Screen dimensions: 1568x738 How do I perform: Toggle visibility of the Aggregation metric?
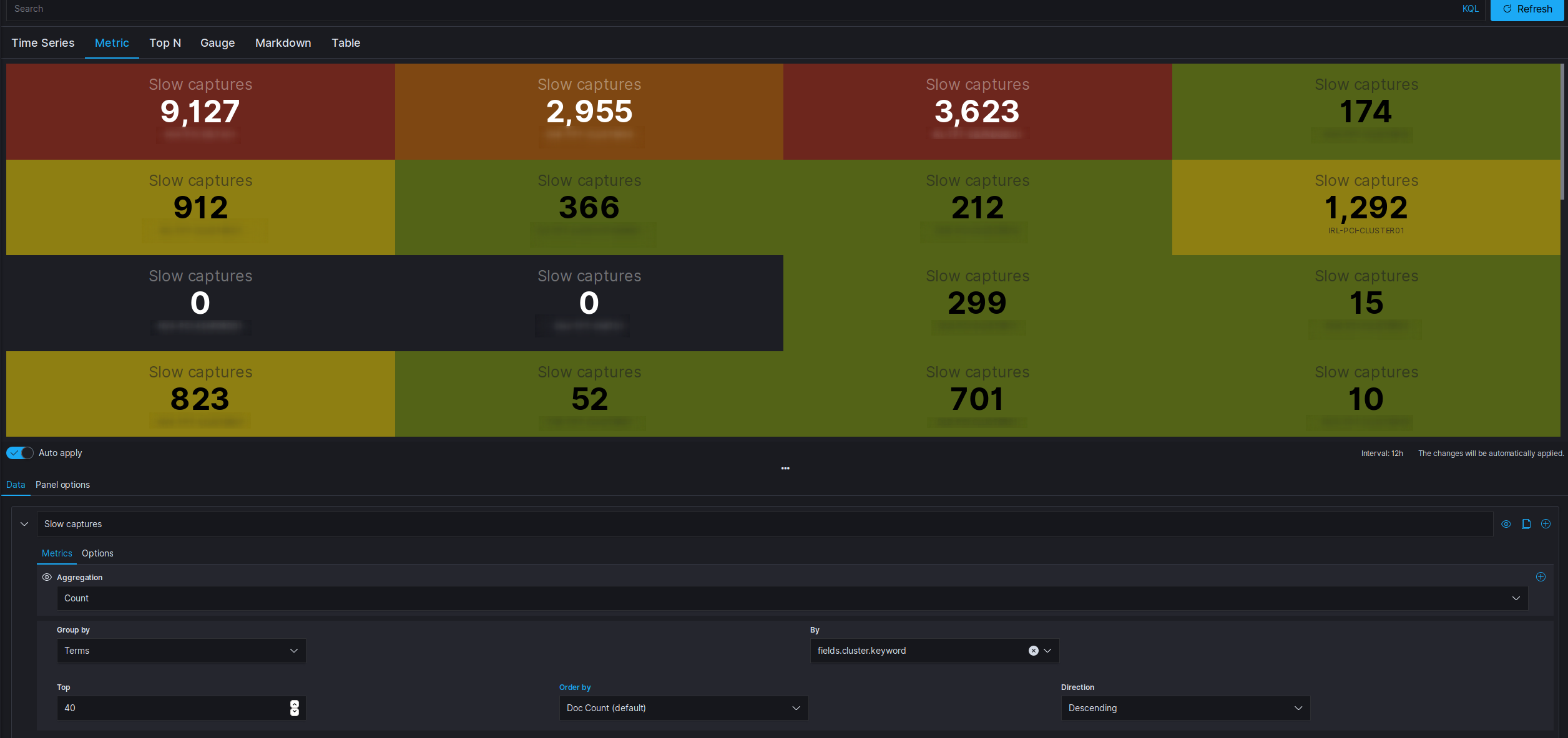click(x=47, y=577)
